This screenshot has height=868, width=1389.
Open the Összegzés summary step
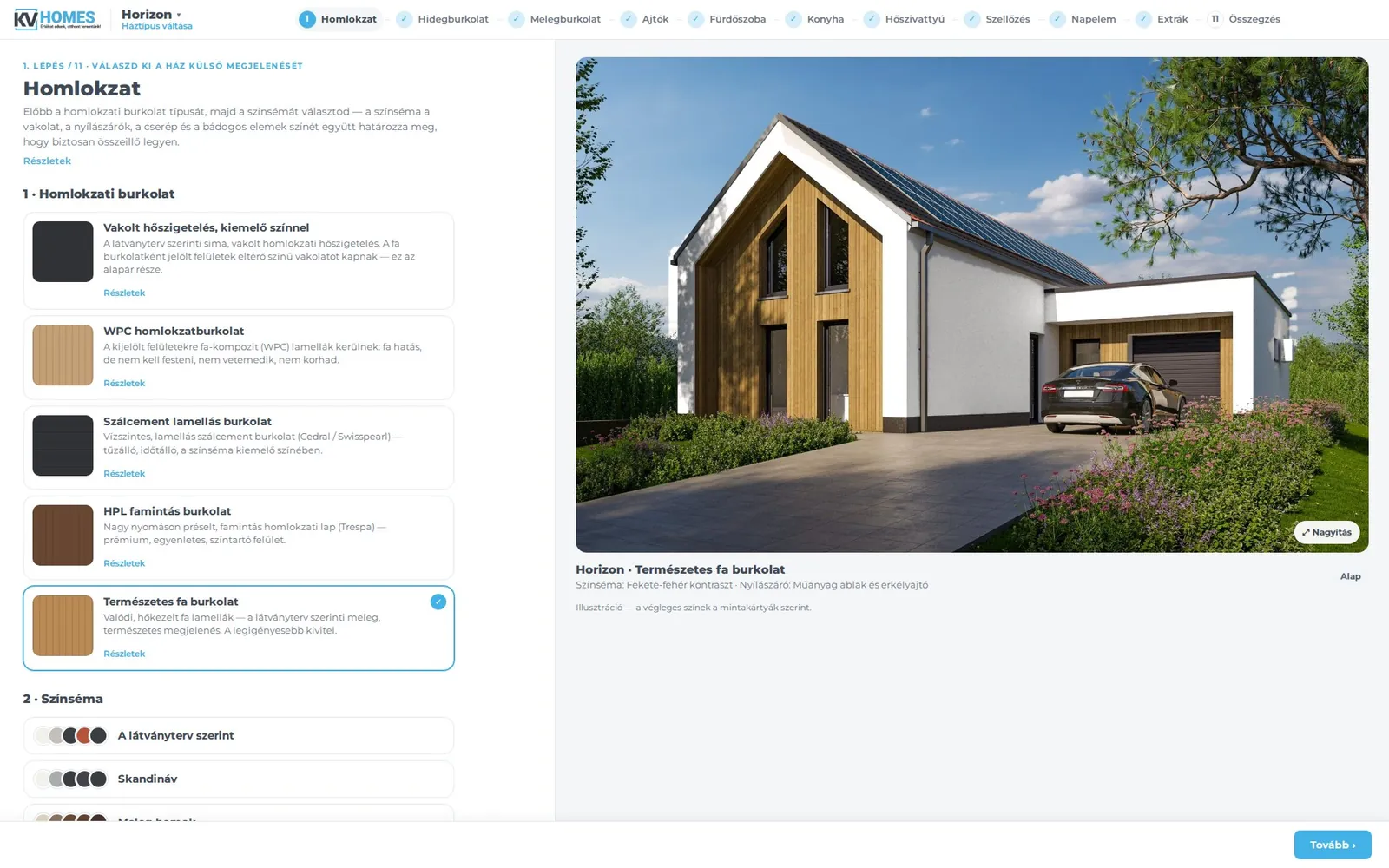(x=1244, y=19)
